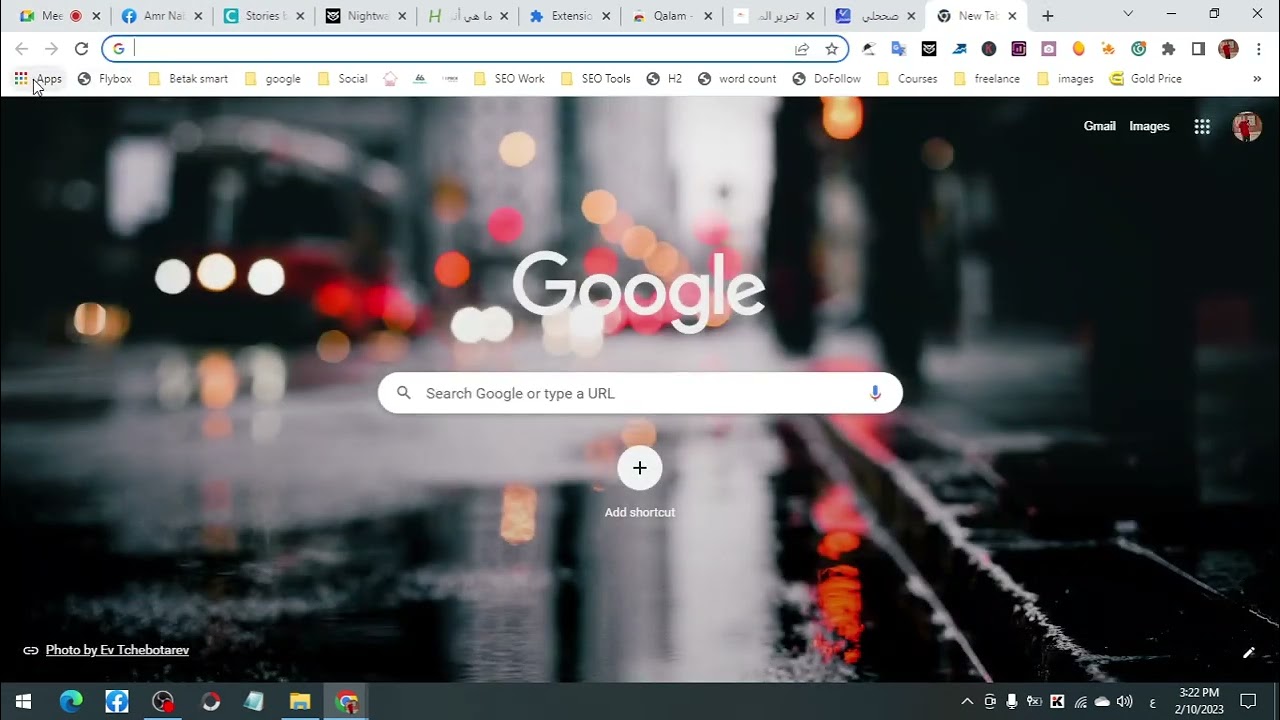This screenshot has height=720, width=1280.
Task: Show hidden bookmarks with the double chevron
Action: pos(1257,79)
